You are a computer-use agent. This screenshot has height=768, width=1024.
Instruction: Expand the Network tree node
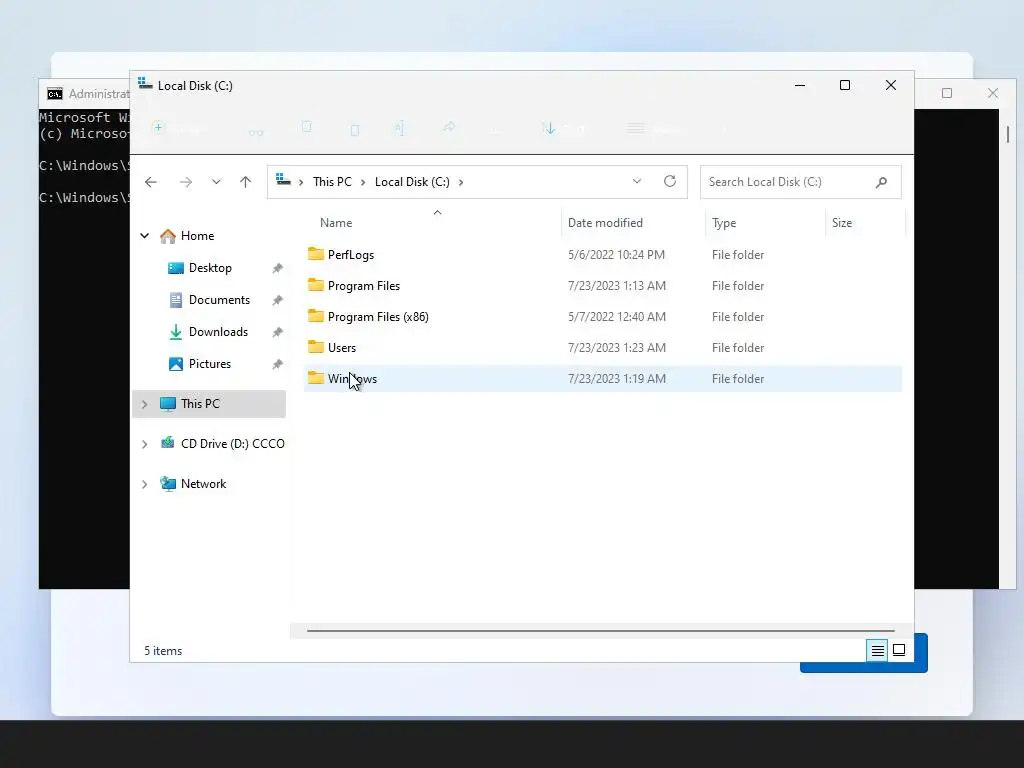pyautogui.click(x=145, y=485)
